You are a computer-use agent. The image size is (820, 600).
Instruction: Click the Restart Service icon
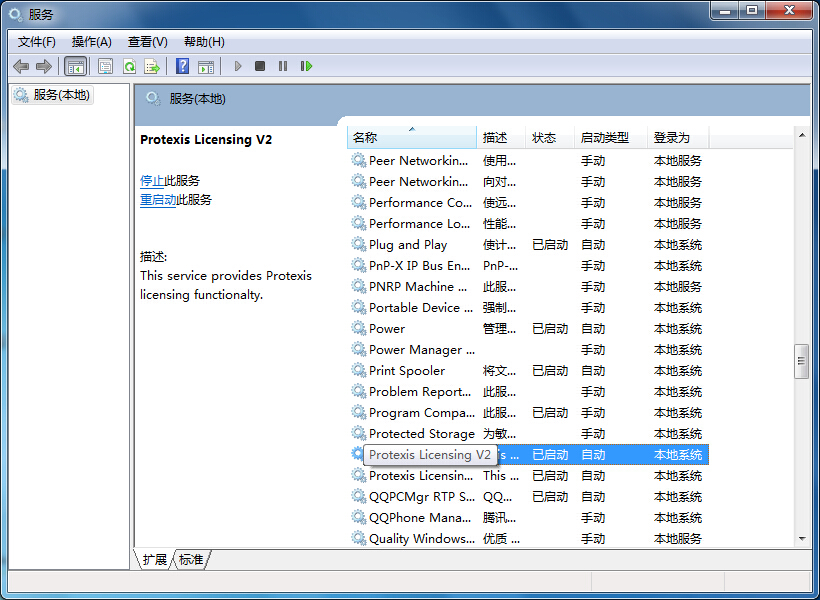[x=306, y=66]
